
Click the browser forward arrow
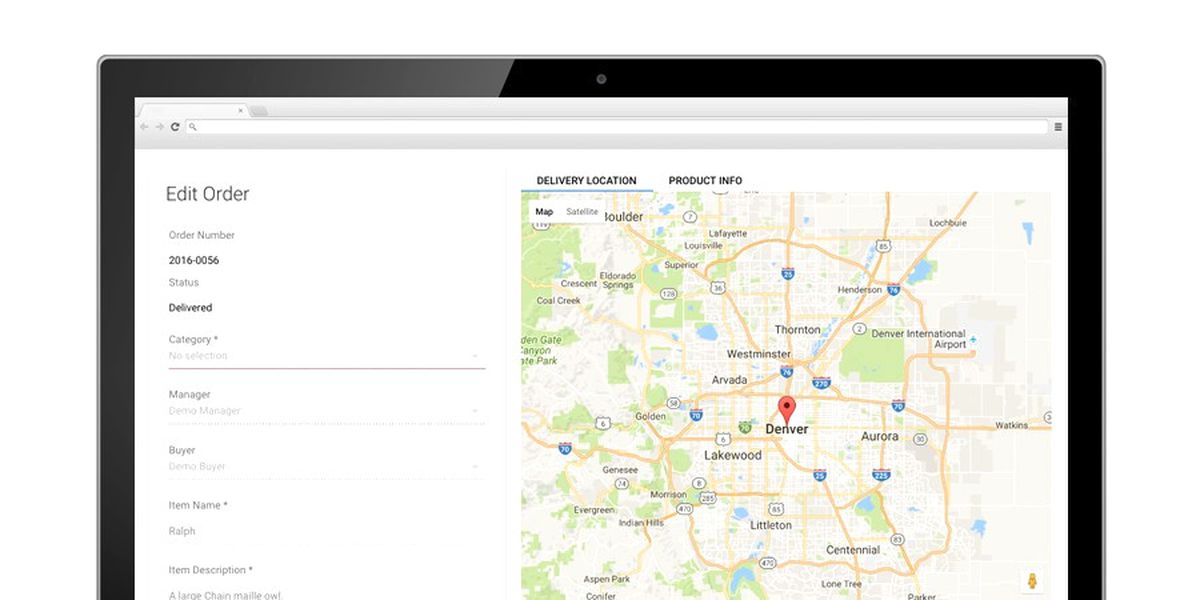tap(159, 127)
